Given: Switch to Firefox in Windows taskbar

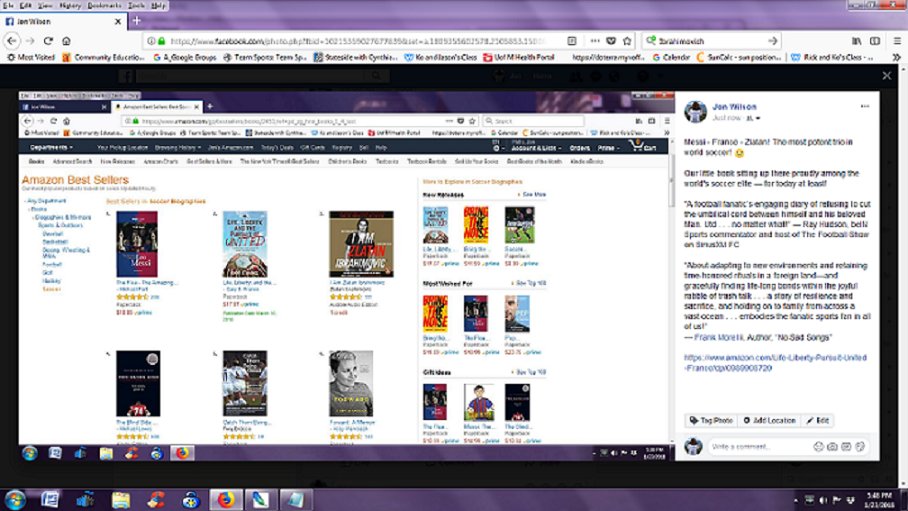Looking at the screenshot, I should coord(225,499).
